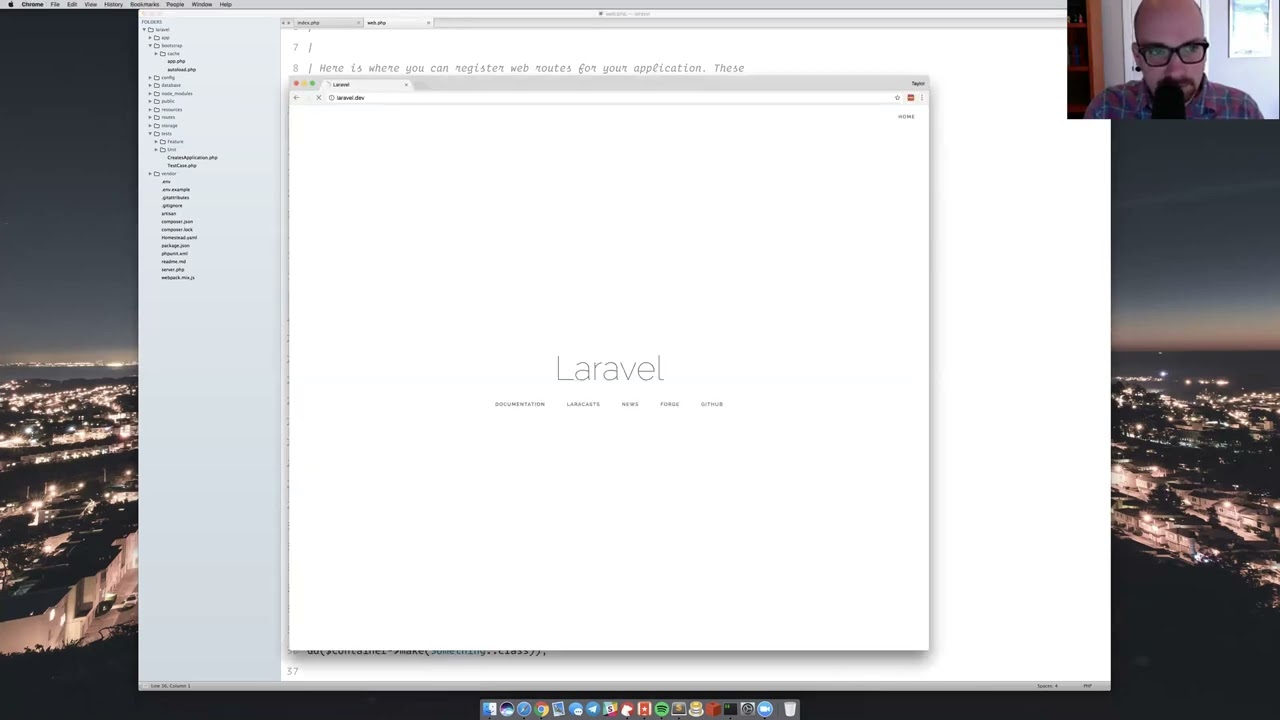Collapse the bootstrap folder

point(150,46)
